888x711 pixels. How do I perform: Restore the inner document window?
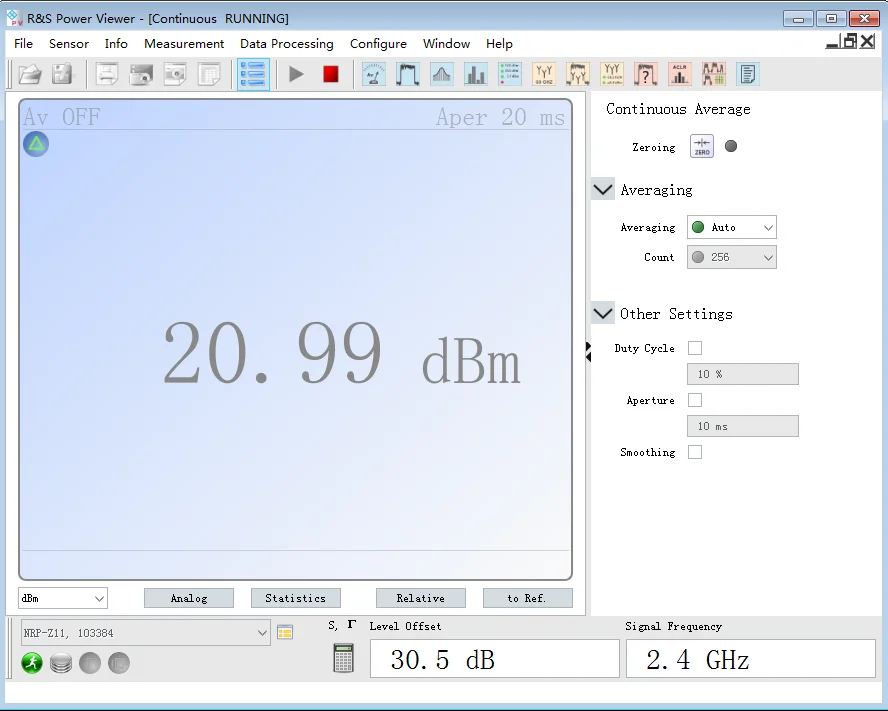click(850, 41)
